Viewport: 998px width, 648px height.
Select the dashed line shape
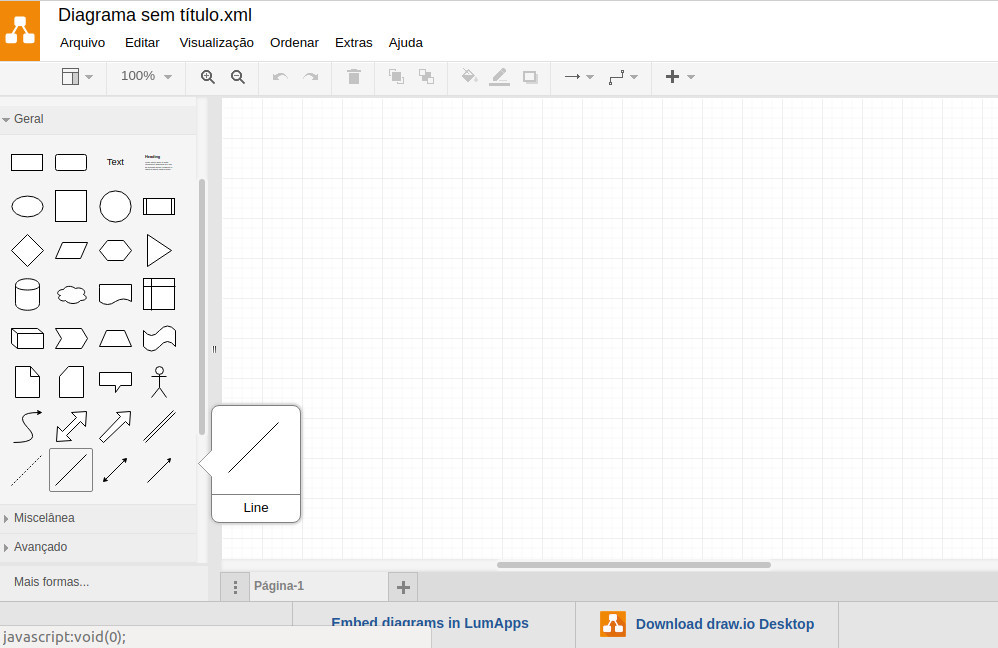click(x=27, y=470)
